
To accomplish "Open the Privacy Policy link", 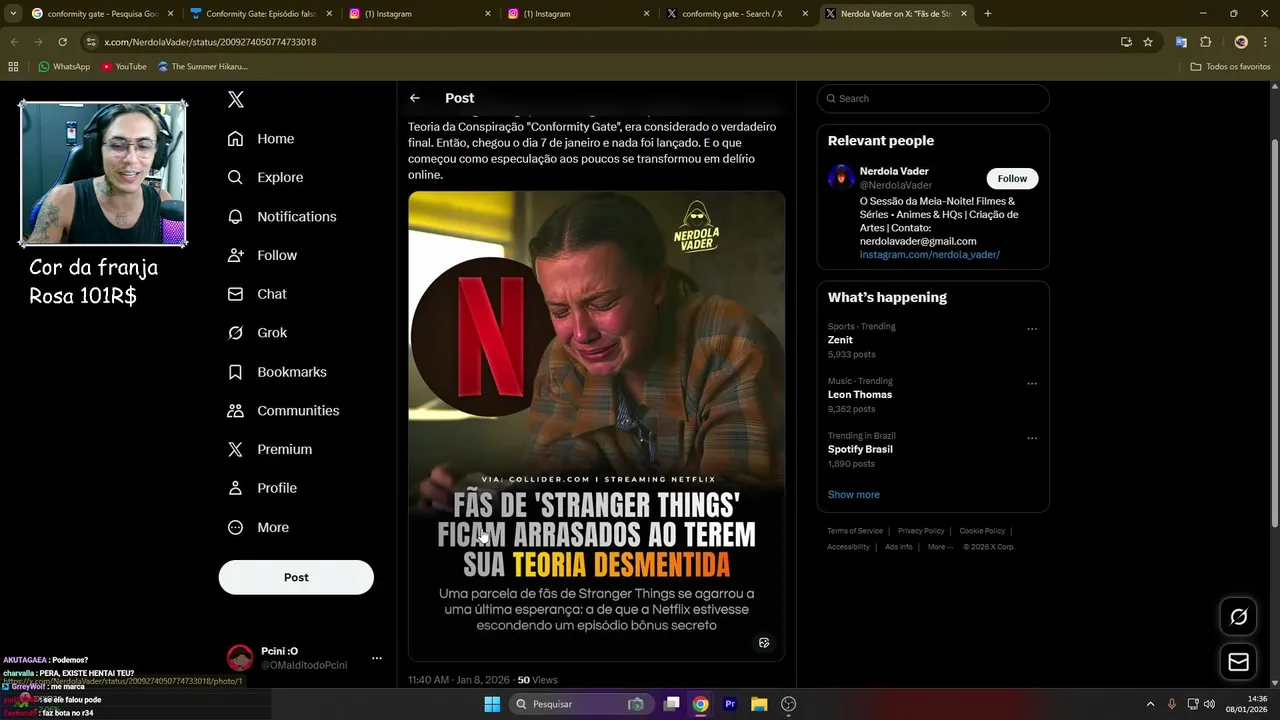I will click(x=921, y=531).
